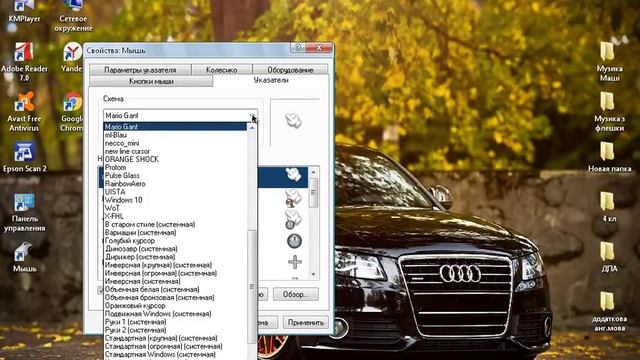
Task: Pick Руки 2 (системная) scheme
Action: point(175,330)
